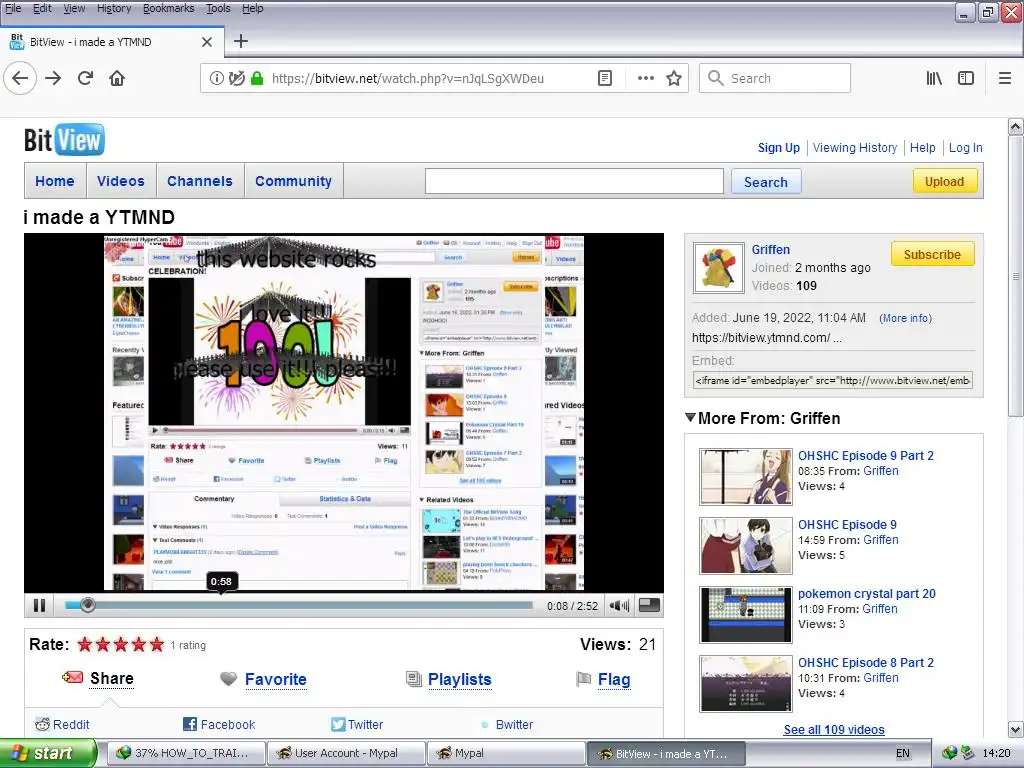
Task: Rate the video with the fifth star
Action: pyautogui.click(x=157, y=645)
